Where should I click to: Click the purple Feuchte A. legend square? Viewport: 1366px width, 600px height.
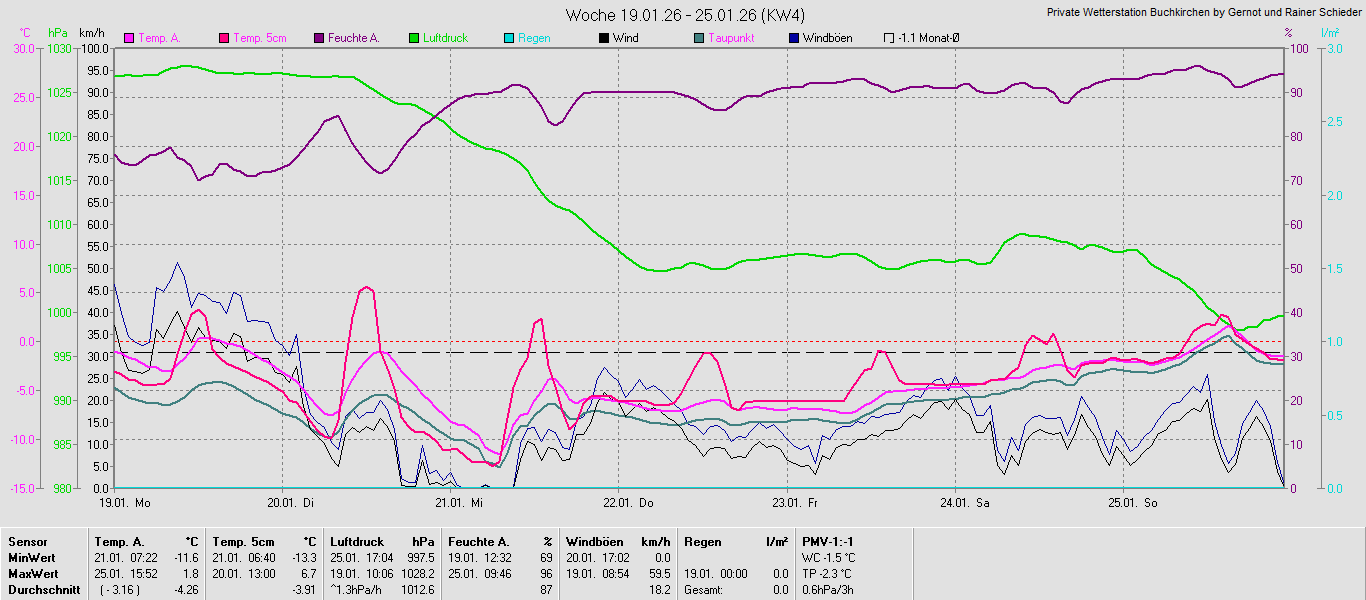[319, 38]
